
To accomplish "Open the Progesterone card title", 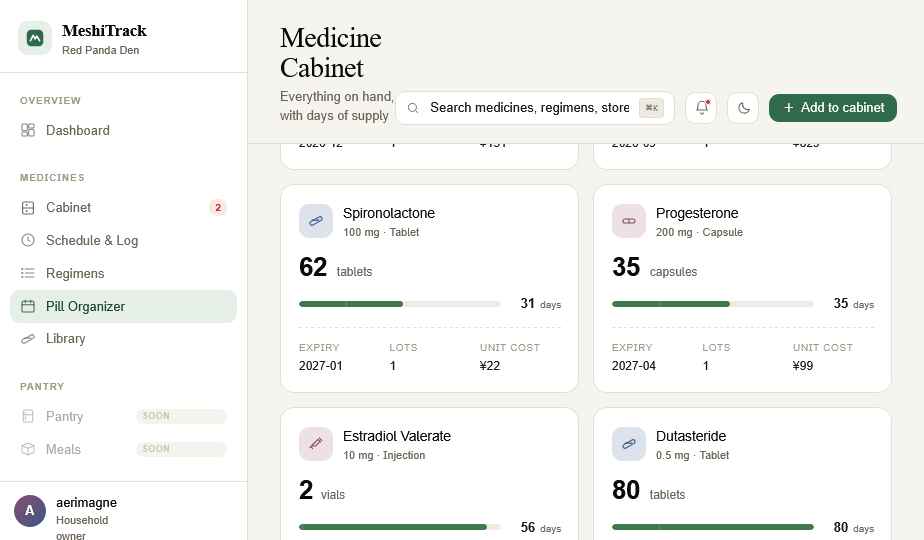I will point(697,213).
